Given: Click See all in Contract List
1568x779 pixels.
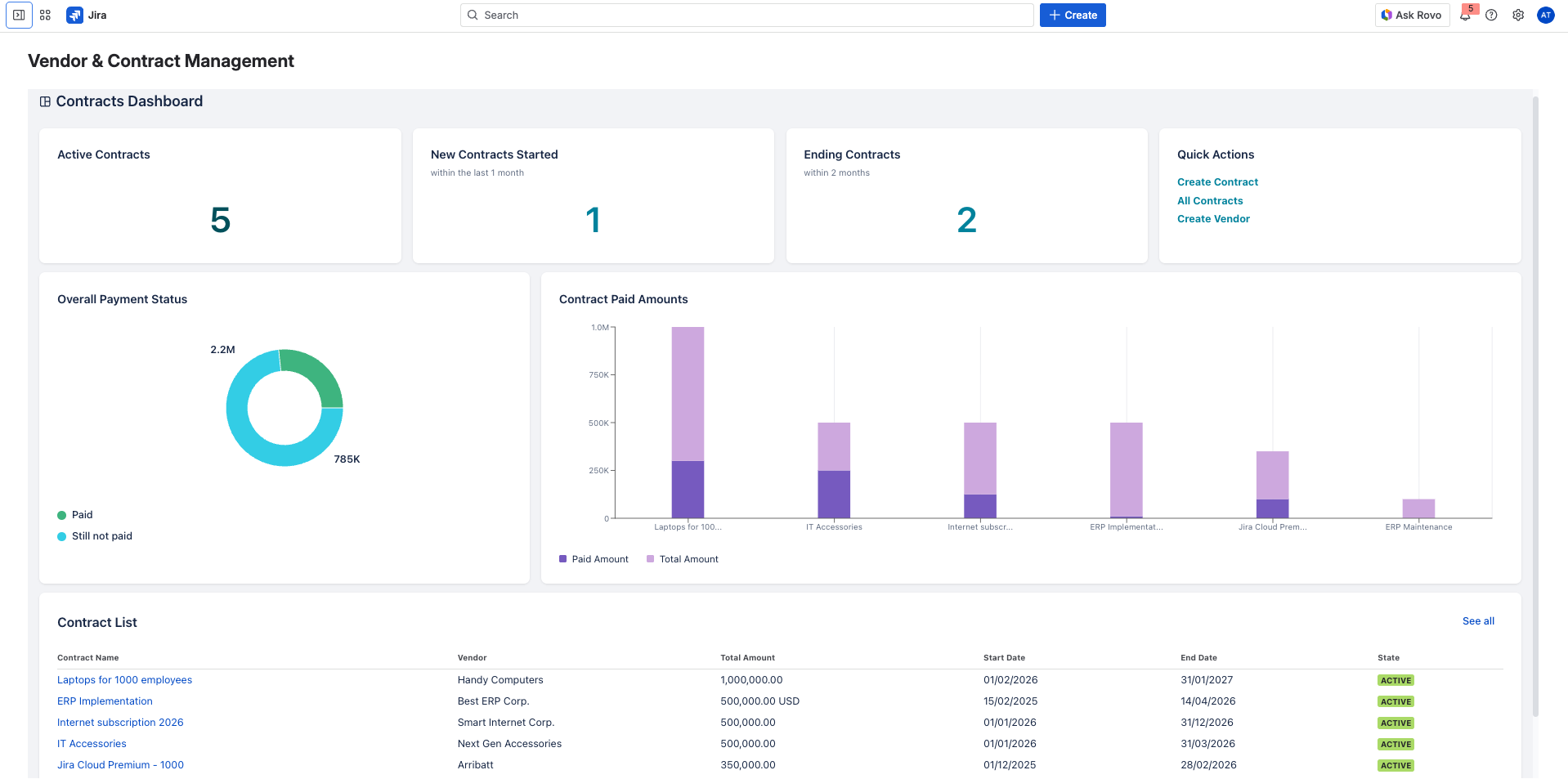Looking at the screenshot, I should pyautogui.click(x=1478, y=621).
